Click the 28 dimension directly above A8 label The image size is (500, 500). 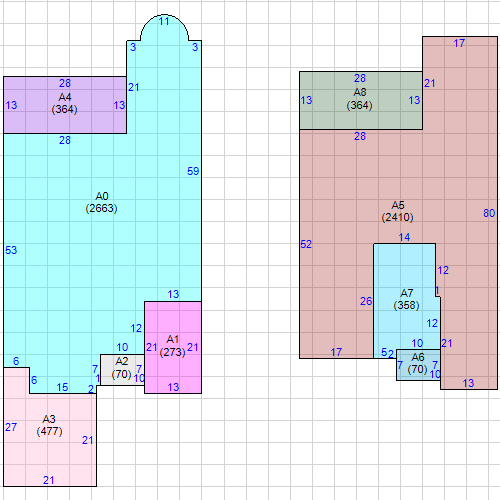click(x=360, y=78)
